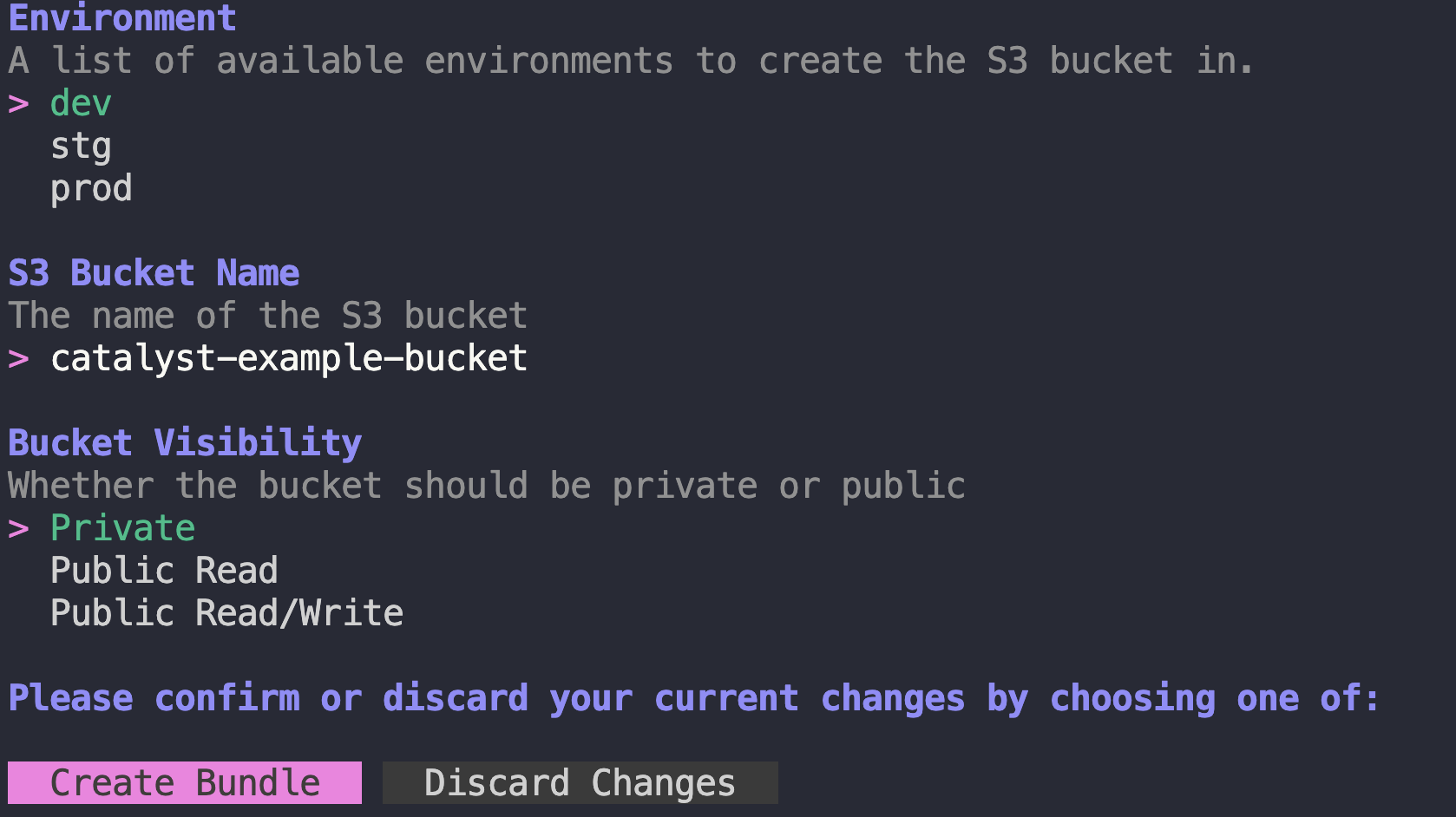Click the environment selection arrow indicator
Image resolution: width=1456 pixels, height=817 pixels.
pos(16,102)
